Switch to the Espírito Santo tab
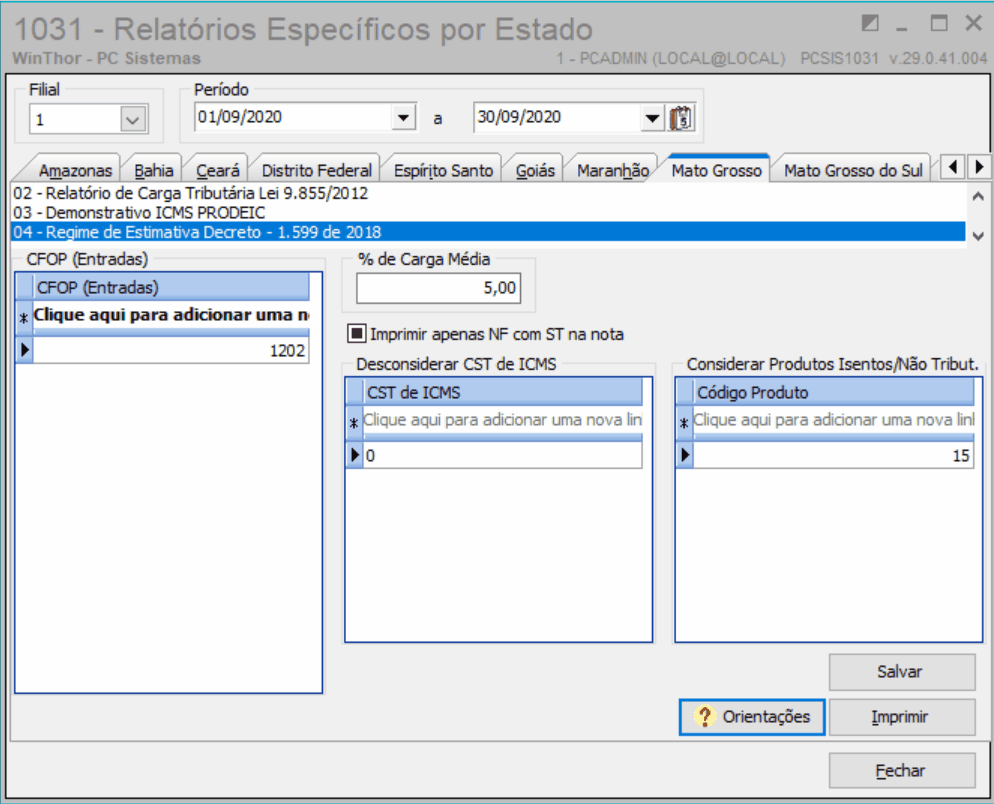This screenshot has width=994, height=804. click(x=443, y=171)
